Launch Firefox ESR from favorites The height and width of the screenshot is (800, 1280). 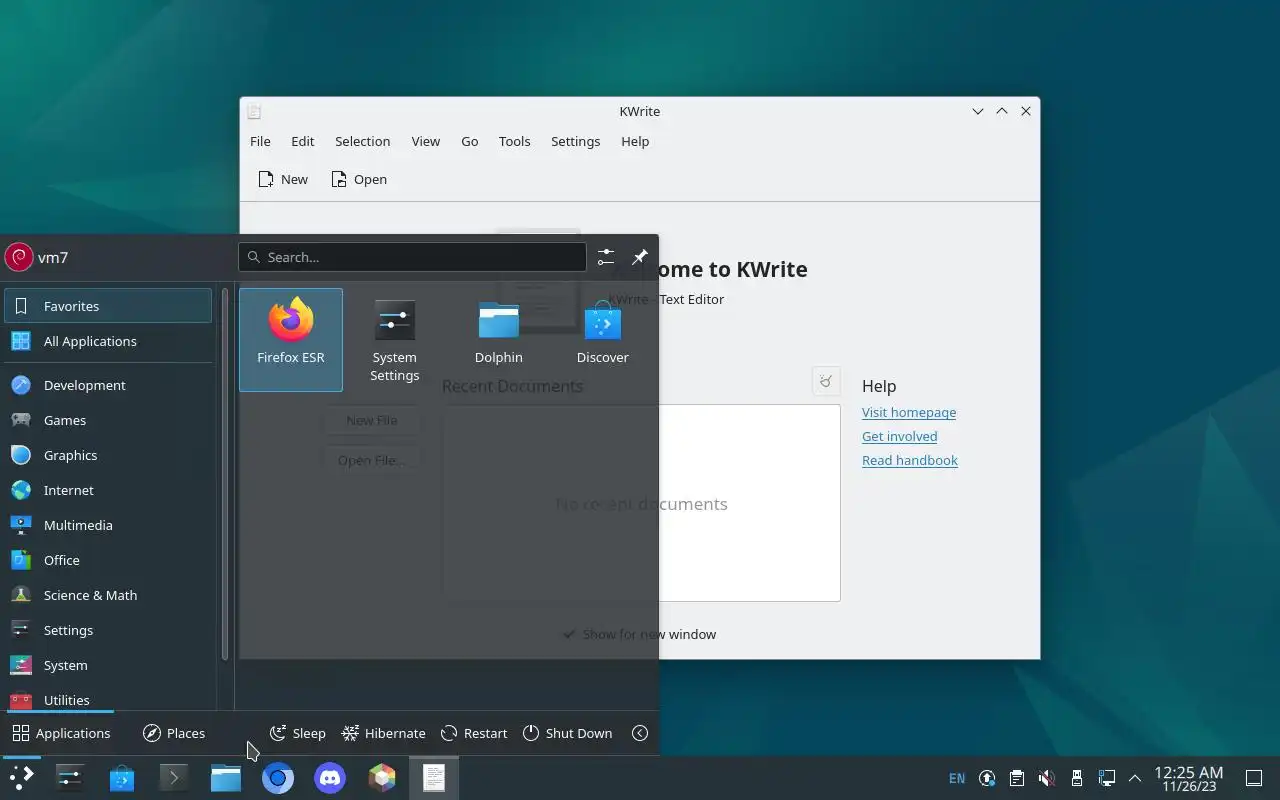coord(291,339)
